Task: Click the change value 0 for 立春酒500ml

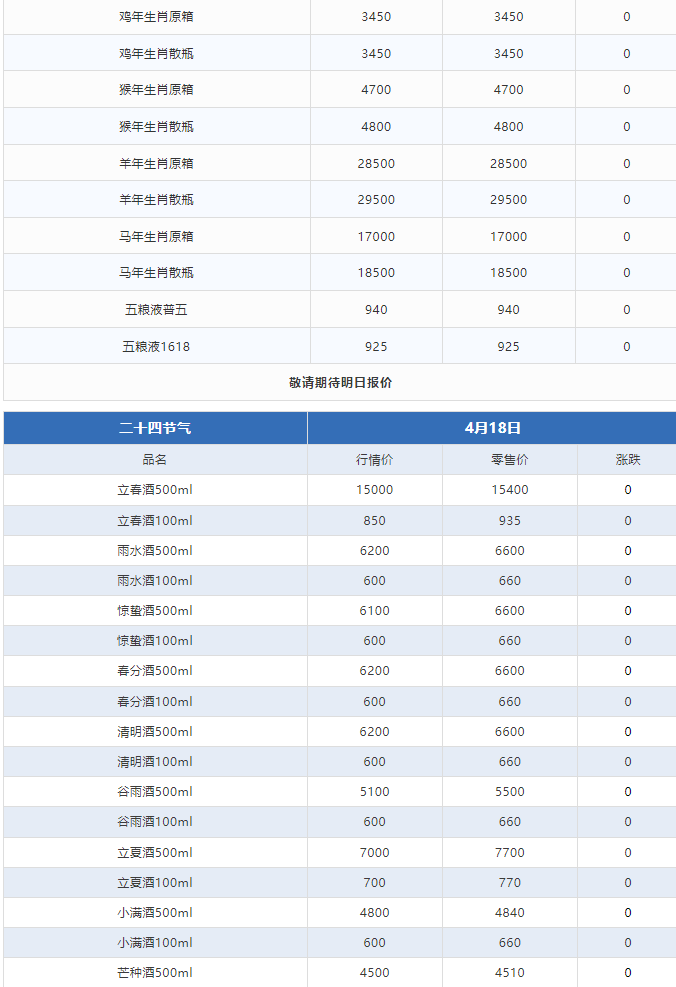Action: tap(628, 490)
